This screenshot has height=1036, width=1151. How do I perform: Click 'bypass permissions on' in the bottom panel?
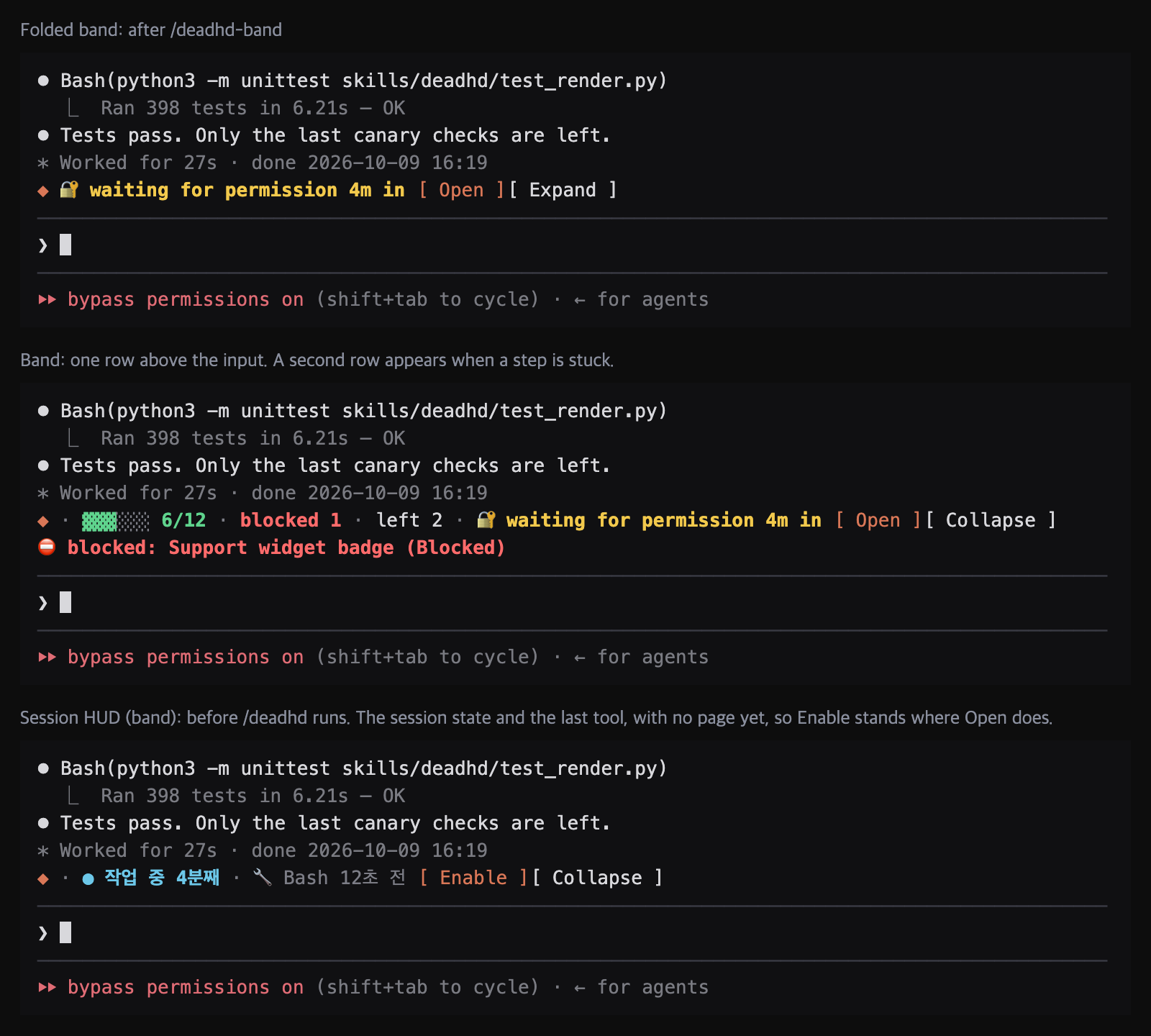click(x=186, y=987)
